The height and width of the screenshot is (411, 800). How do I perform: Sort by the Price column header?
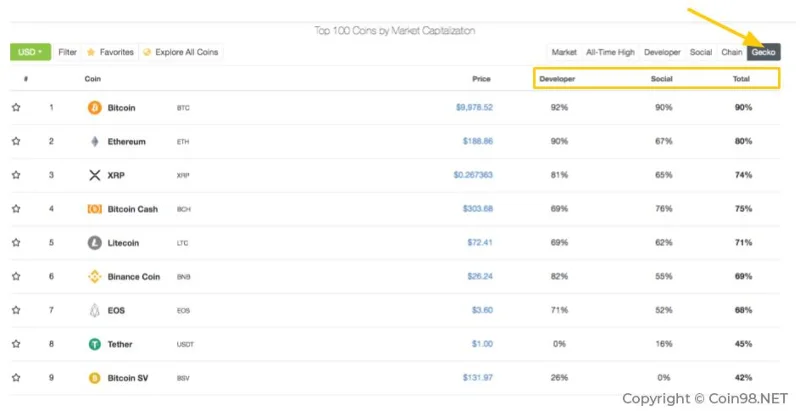[x=481, y=79]
